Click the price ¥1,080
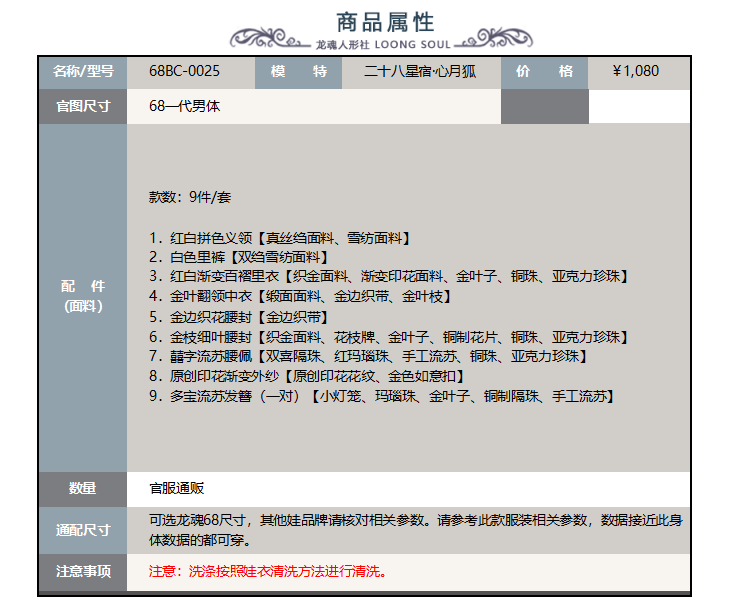Viewport: 730px width, 613px height. (x=636, y=71)
